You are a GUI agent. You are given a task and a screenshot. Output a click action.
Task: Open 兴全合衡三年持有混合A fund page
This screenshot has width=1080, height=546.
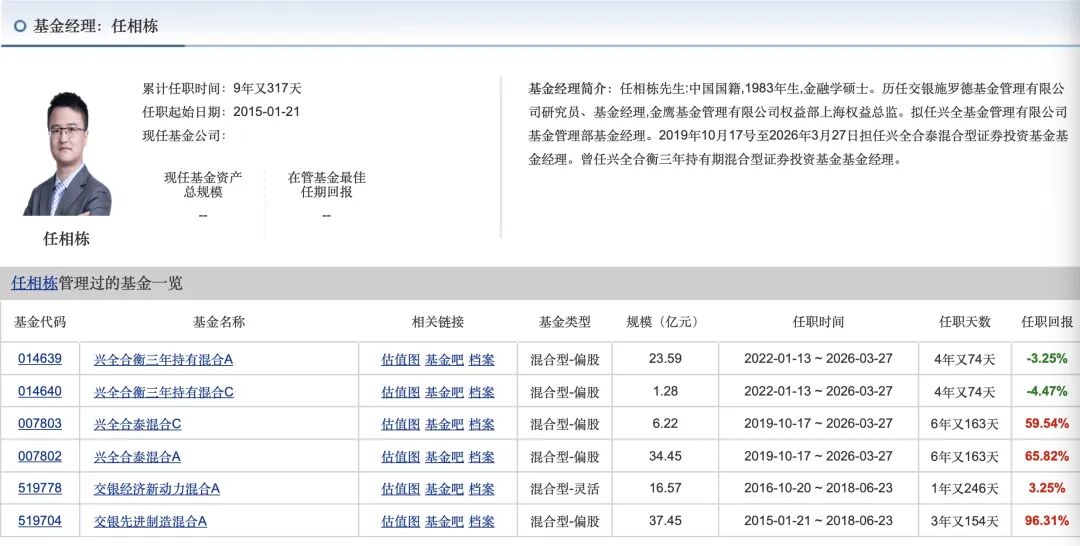(163, 359)
